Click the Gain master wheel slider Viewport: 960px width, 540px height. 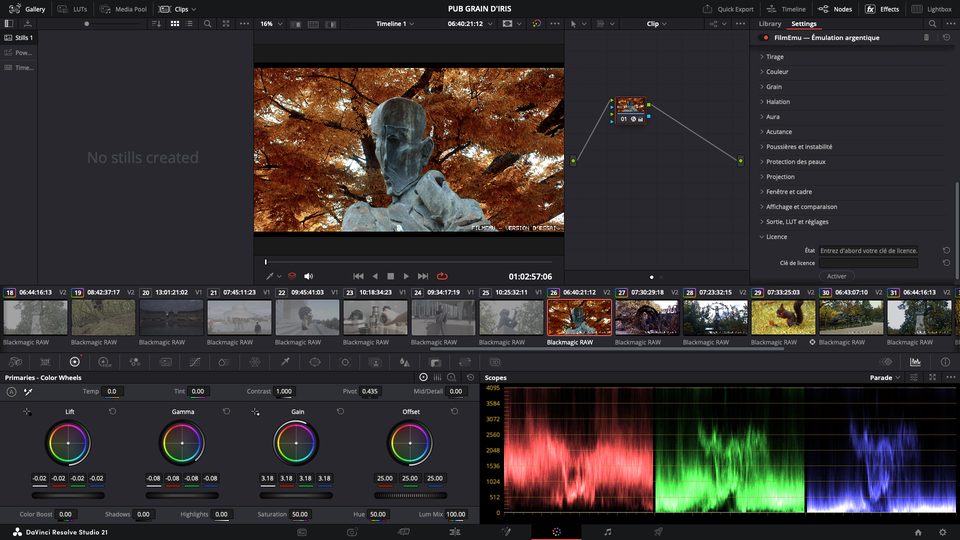coord(296,495)
